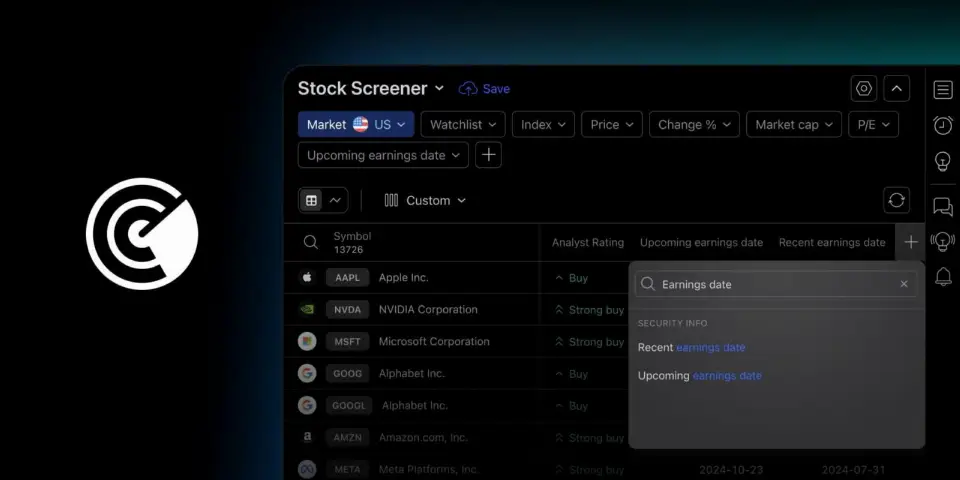The image size is (960, 480).
Task: Open the Price filter dropdown
Action: click(x=612, y=124)
